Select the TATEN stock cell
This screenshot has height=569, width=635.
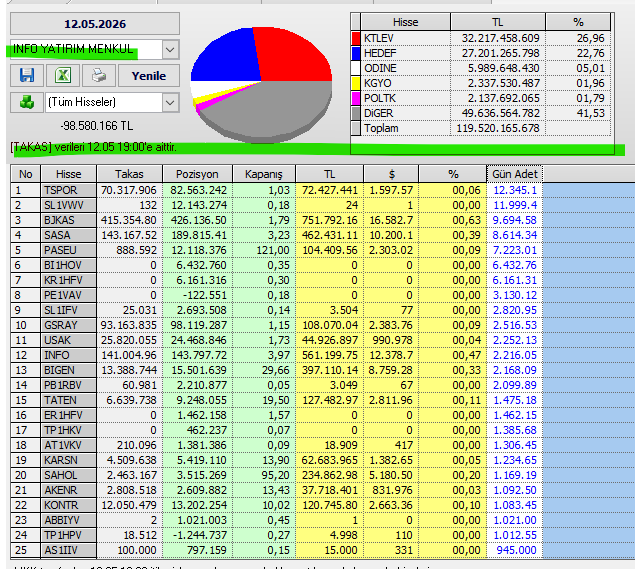[68, 400]
